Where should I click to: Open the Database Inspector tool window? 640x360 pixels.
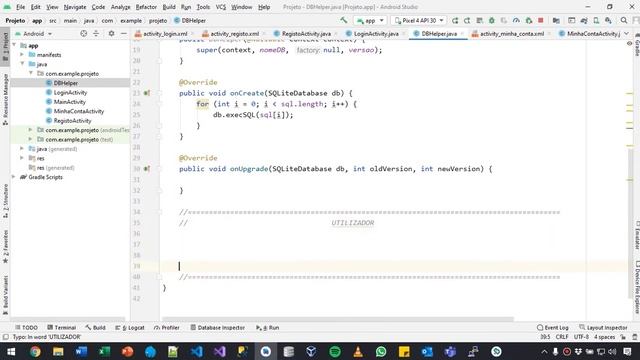pos(218,327)
